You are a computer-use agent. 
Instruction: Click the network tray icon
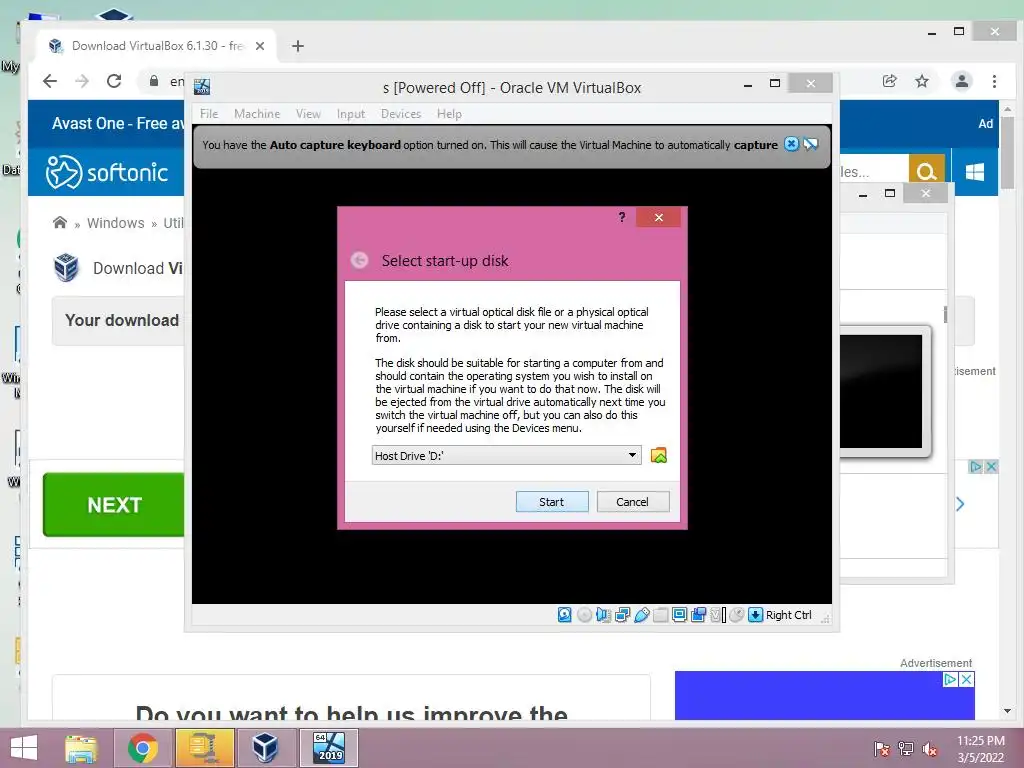[x=906, y=749]
